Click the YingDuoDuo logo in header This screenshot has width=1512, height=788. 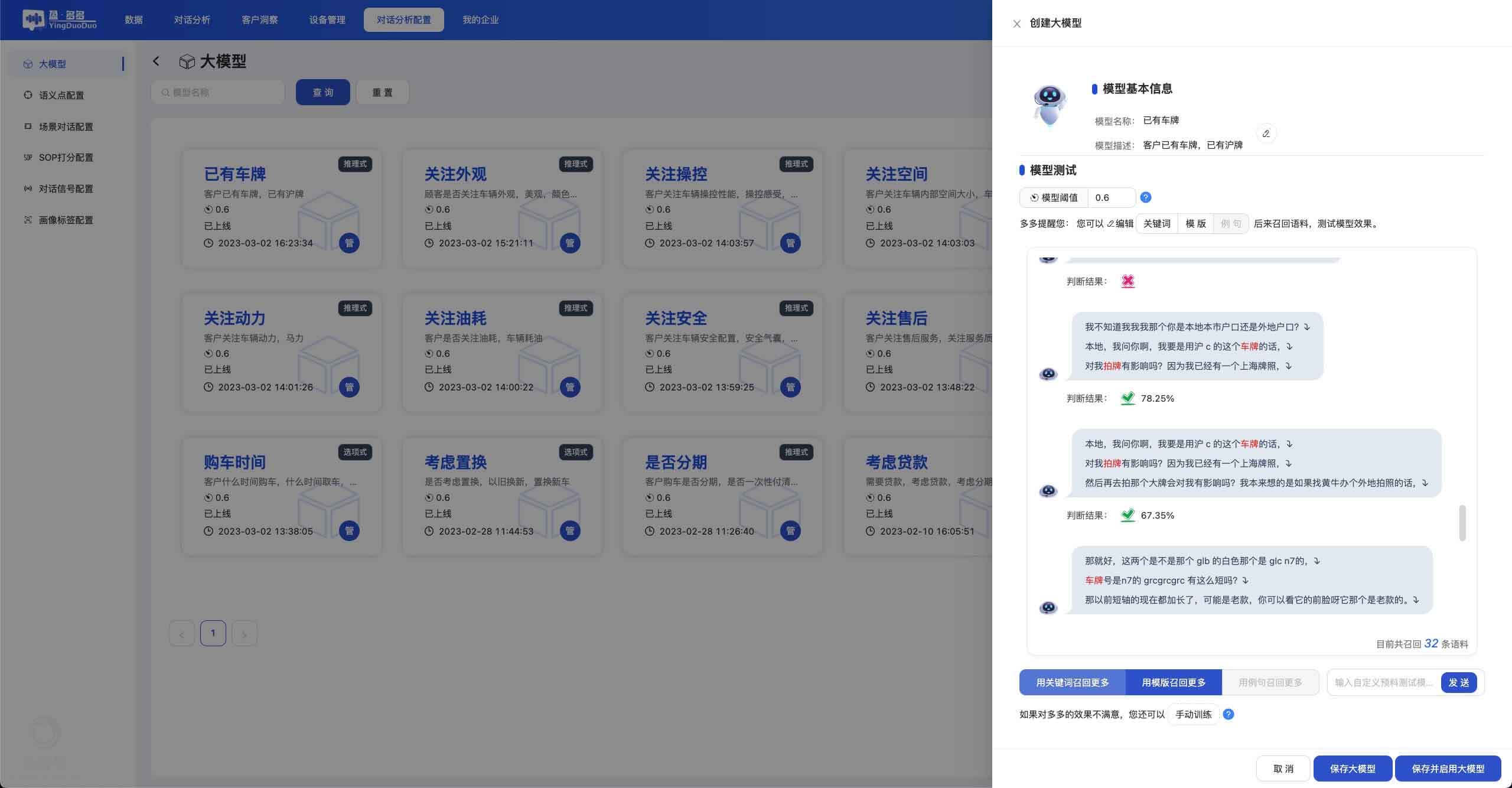pos(59,19)
